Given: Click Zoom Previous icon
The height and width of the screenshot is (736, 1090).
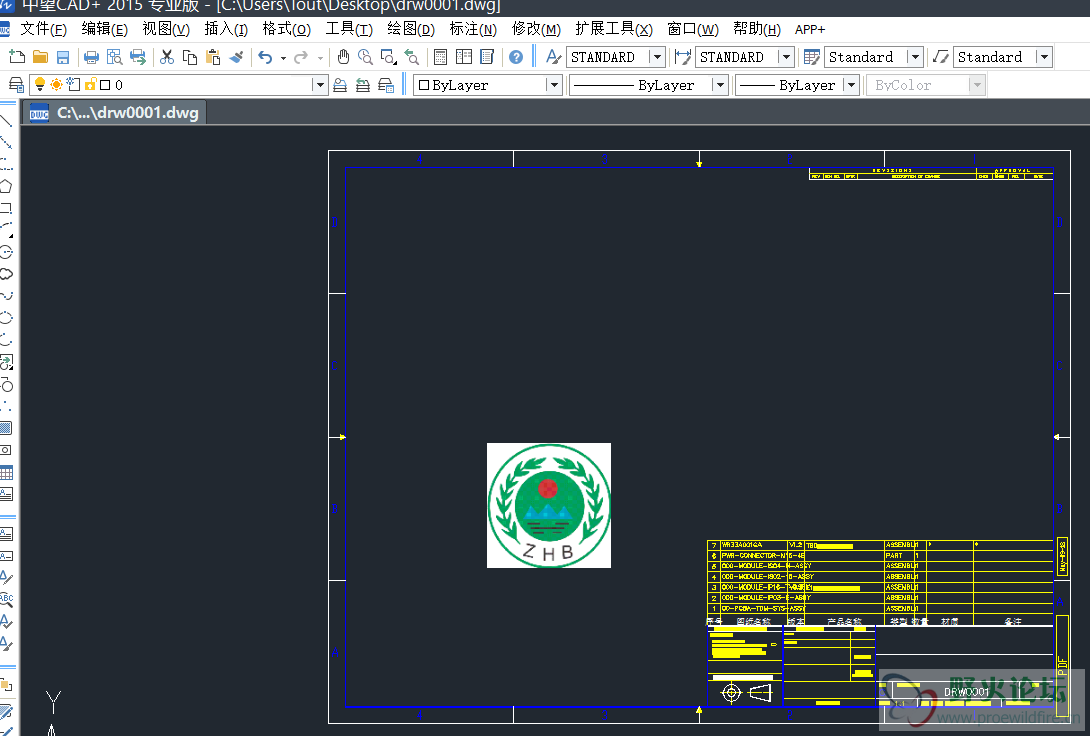Looking at the screenshot, I should coord(412,57).
